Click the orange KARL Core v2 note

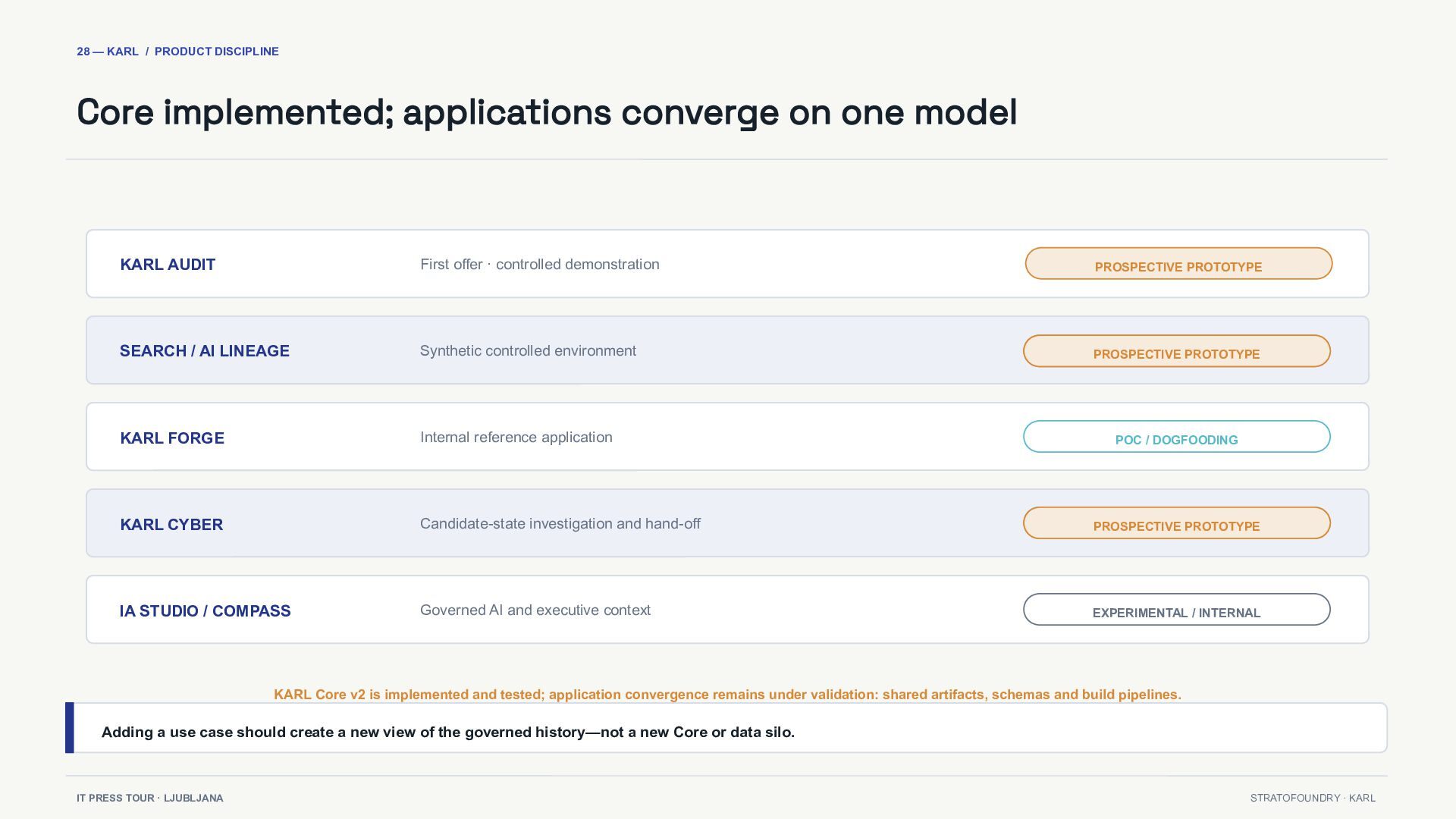pos(727,695)
